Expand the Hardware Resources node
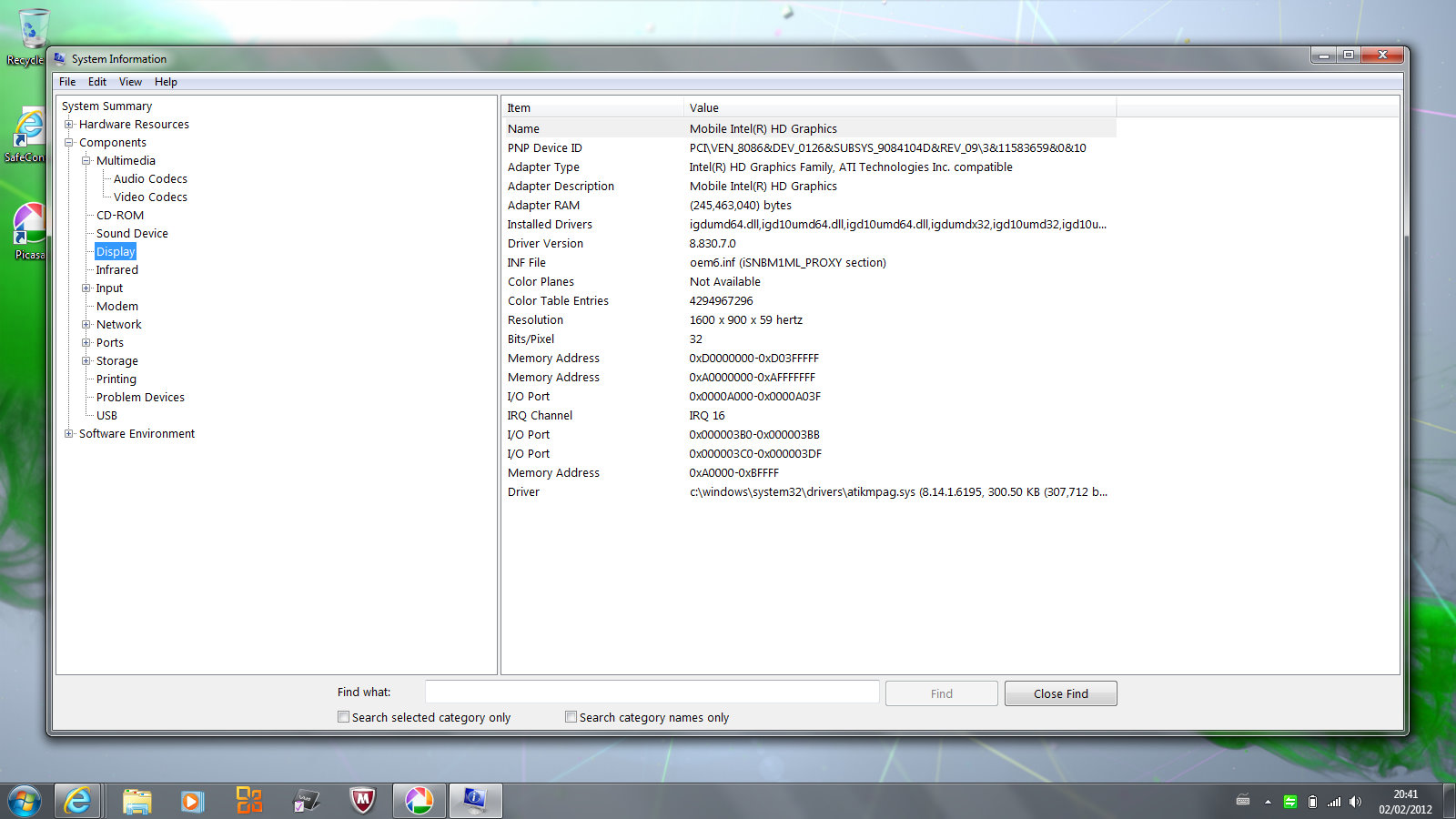This screenshot has height=819, width=1456. pos(68,125)
